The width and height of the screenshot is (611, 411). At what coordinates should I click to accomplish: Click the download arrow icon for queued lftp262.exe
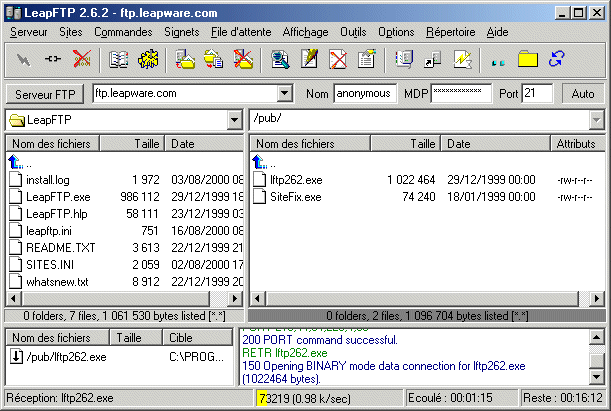tap(16, 356)
